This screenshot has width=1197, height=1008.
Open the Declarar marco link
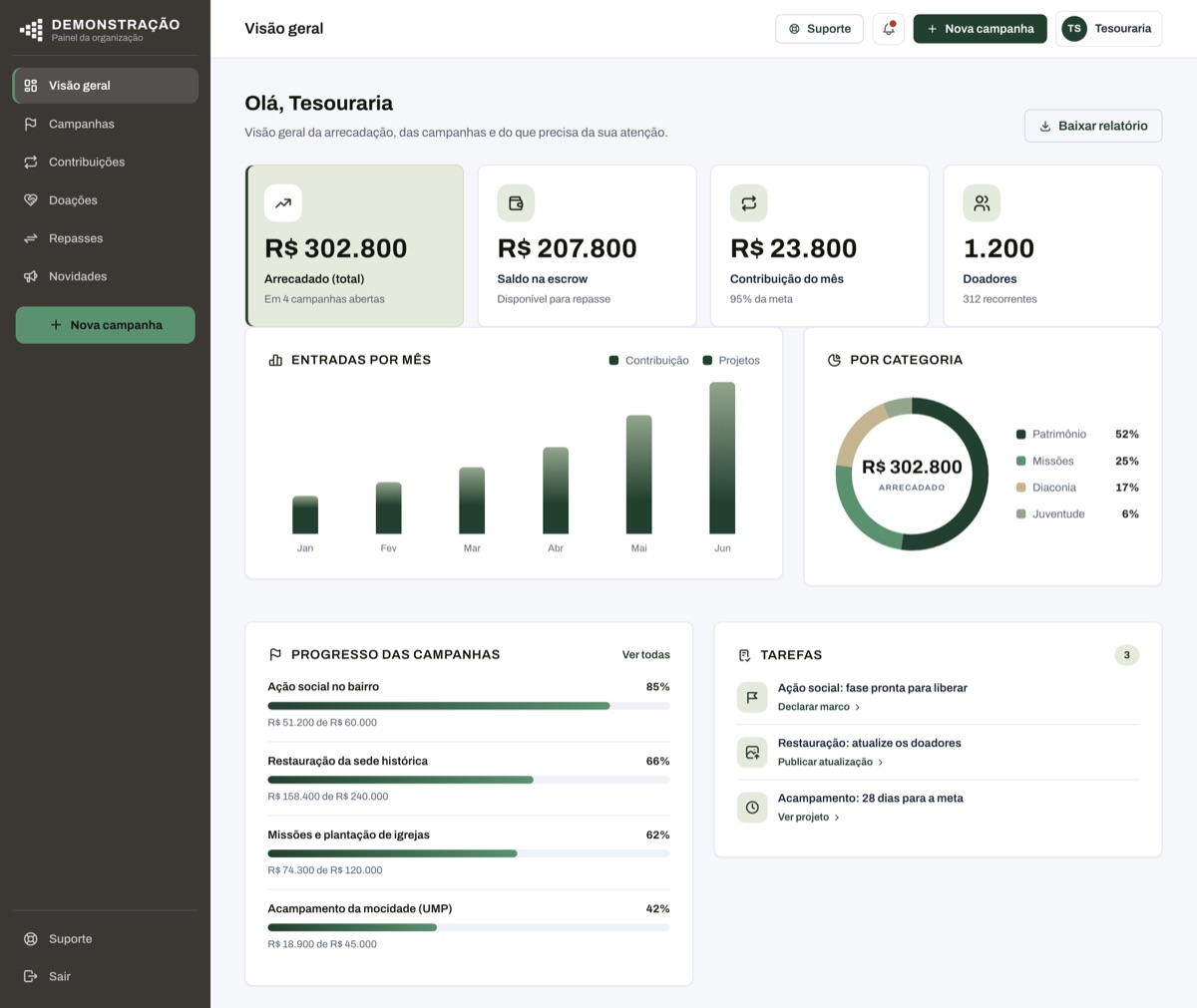click(819, 707)
